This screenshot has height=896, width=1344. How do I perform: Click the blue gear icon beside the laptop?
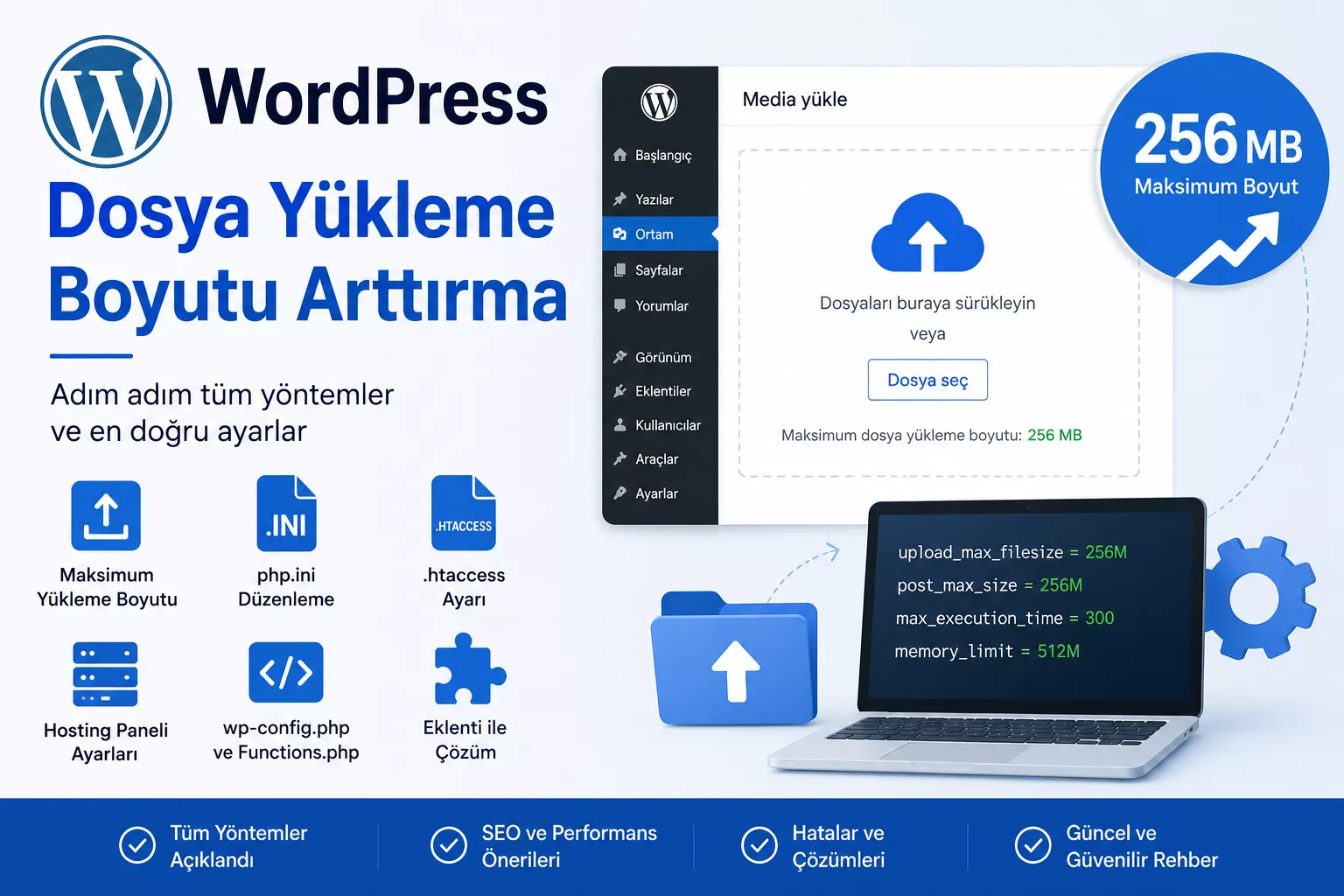1260,598
